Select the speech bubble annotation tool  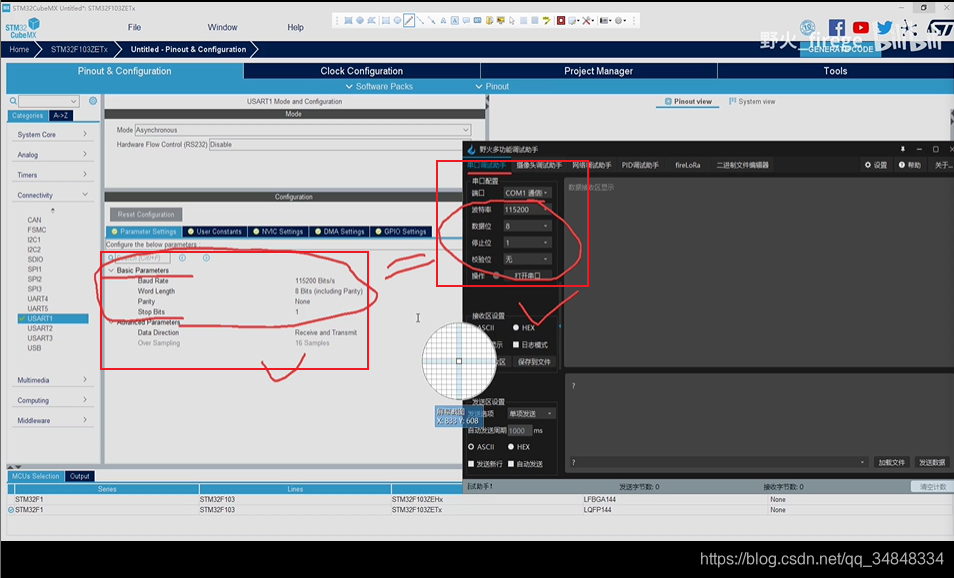tap(466, 21)
